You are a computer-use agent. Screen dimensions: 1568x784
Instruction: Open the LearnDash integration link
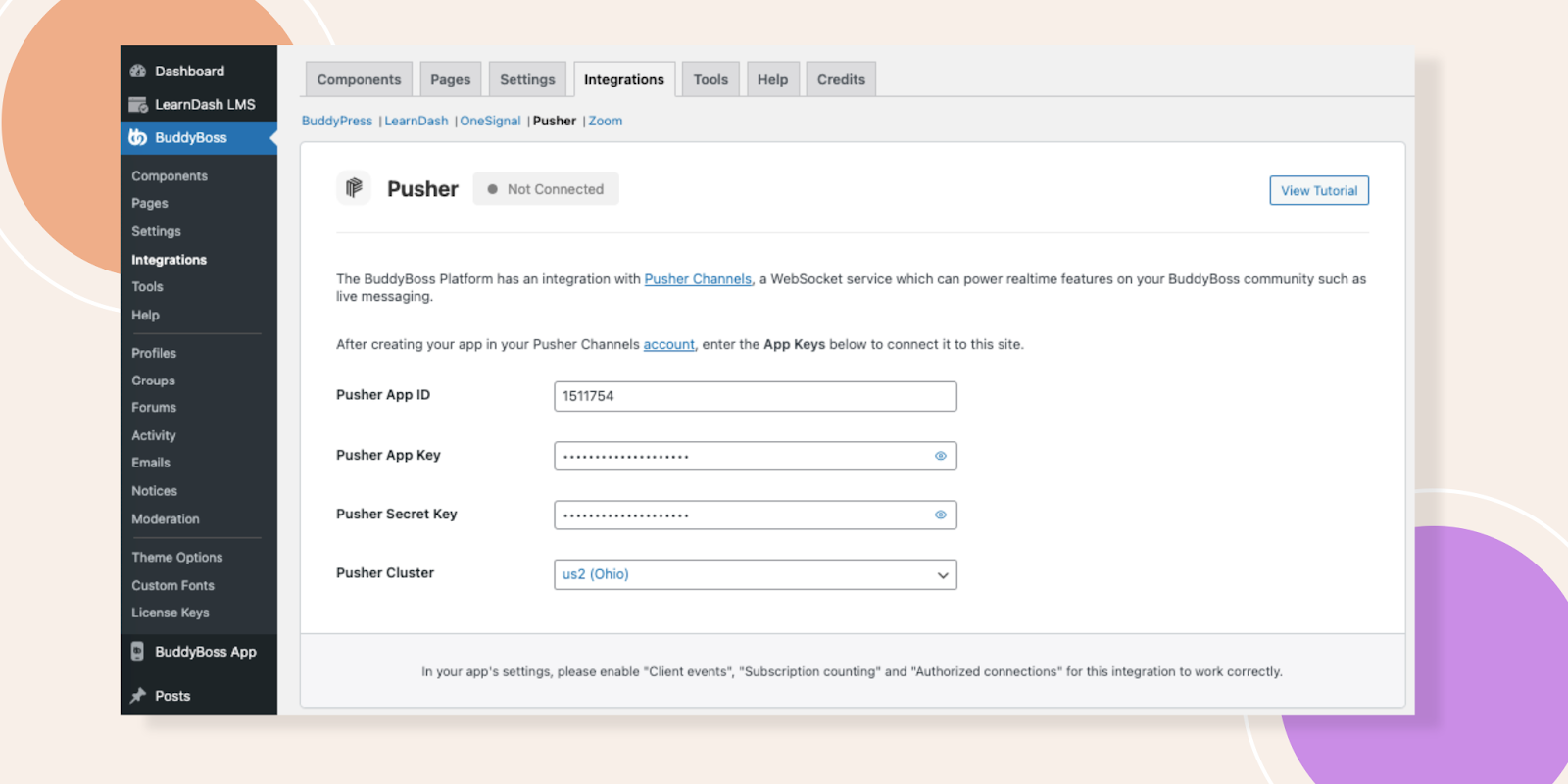pyautogui.click(x=416, y=121)
